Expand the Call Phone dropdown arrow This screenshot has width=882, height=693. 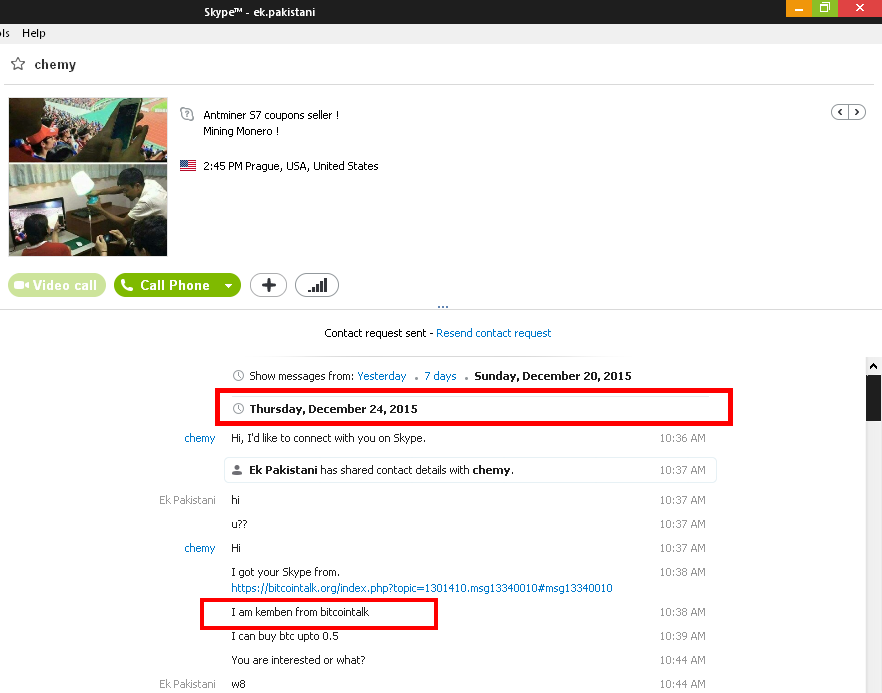[229, 285]
